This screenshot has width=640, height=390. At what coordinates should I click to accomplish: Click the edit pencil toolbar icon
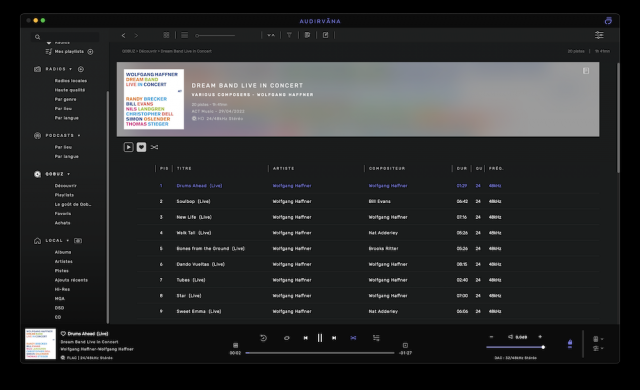tap(325, 35)
